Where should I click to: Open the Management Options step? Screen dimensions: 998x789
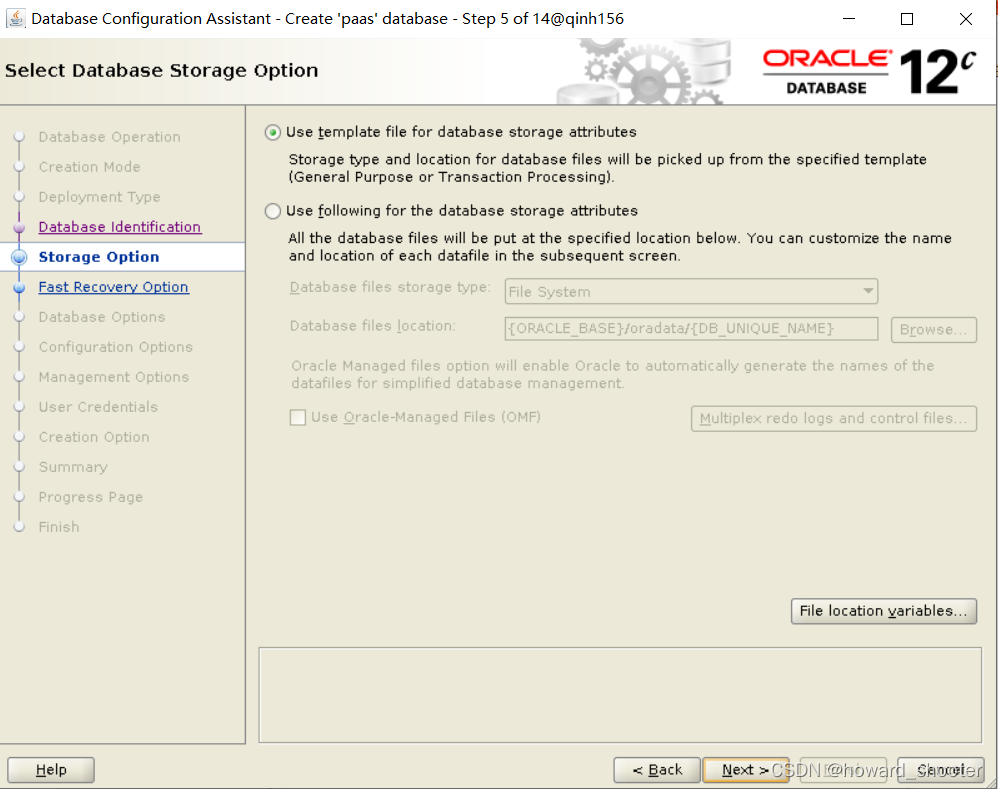click(x=113, y=377)
